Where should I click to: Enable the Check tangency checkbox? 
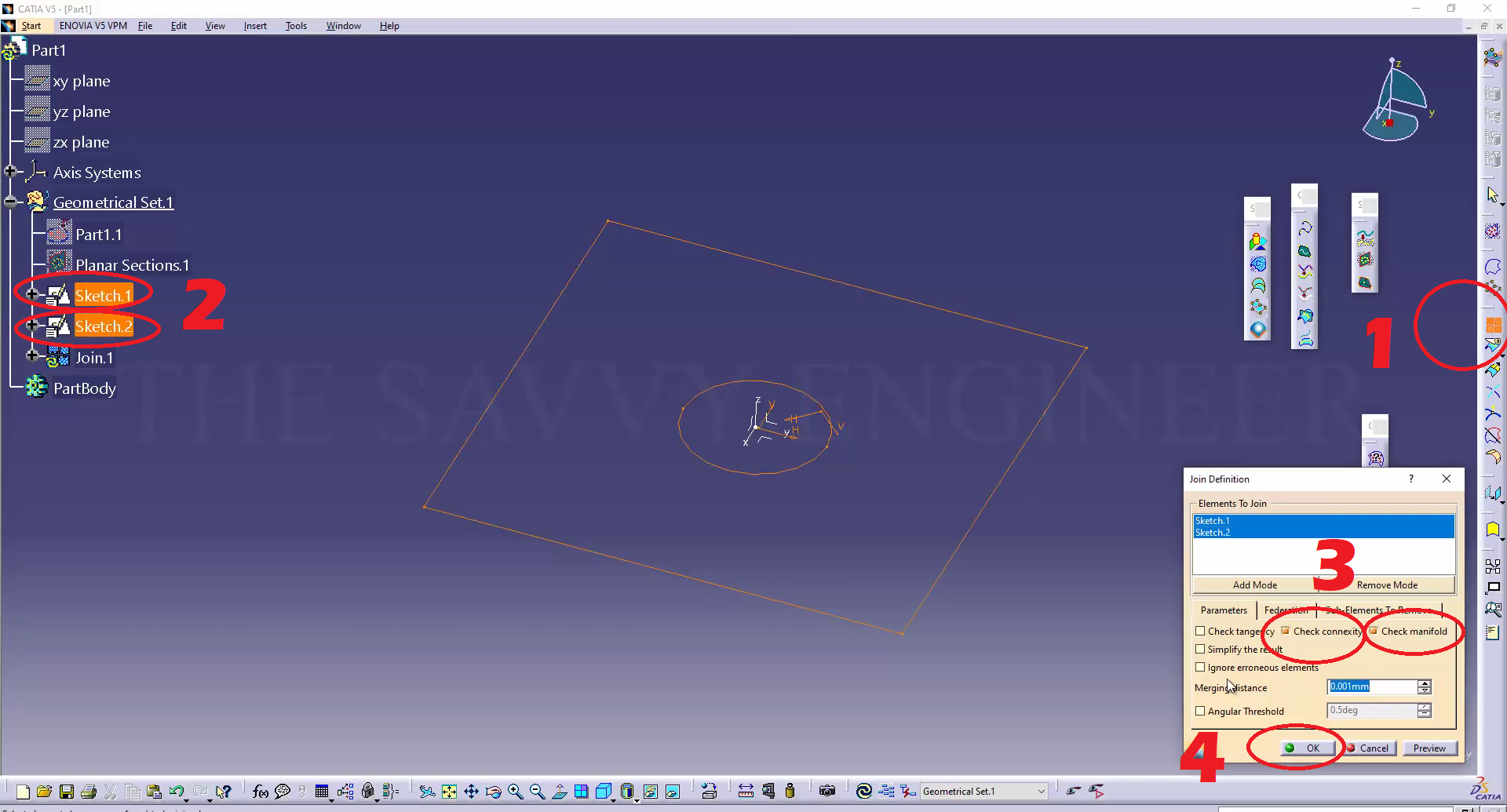1200,632
